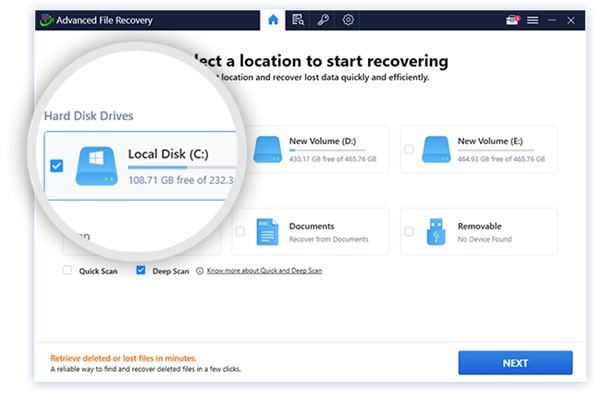Screen dimensions: 602x393
Task: Click 'No Device Found' text
Action: (485, 239)
